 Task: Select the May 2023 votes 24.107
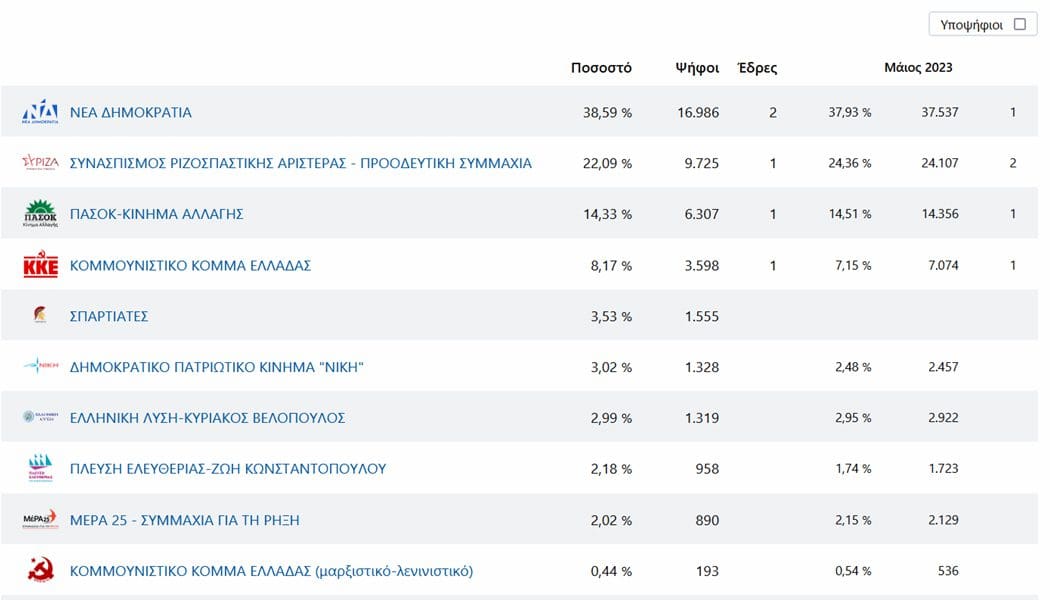click(940, 163)
